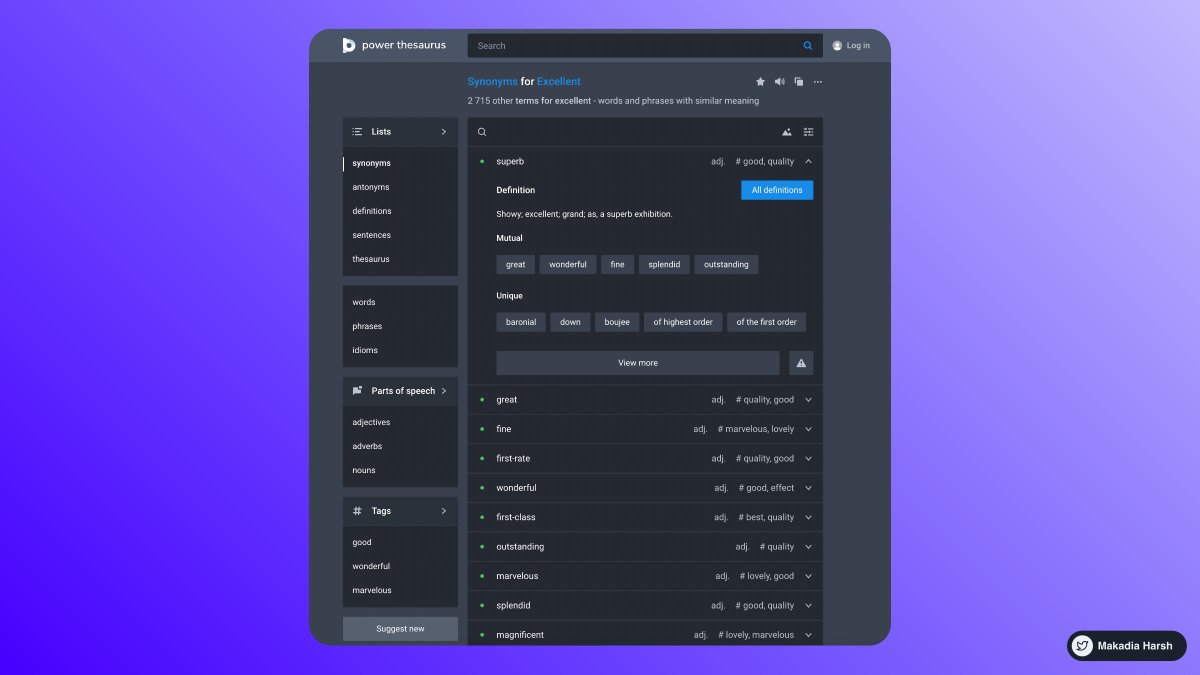Copy terms using the copy icon
Image resolution: width=1200 pixels, height=675 pixels.
798,82
